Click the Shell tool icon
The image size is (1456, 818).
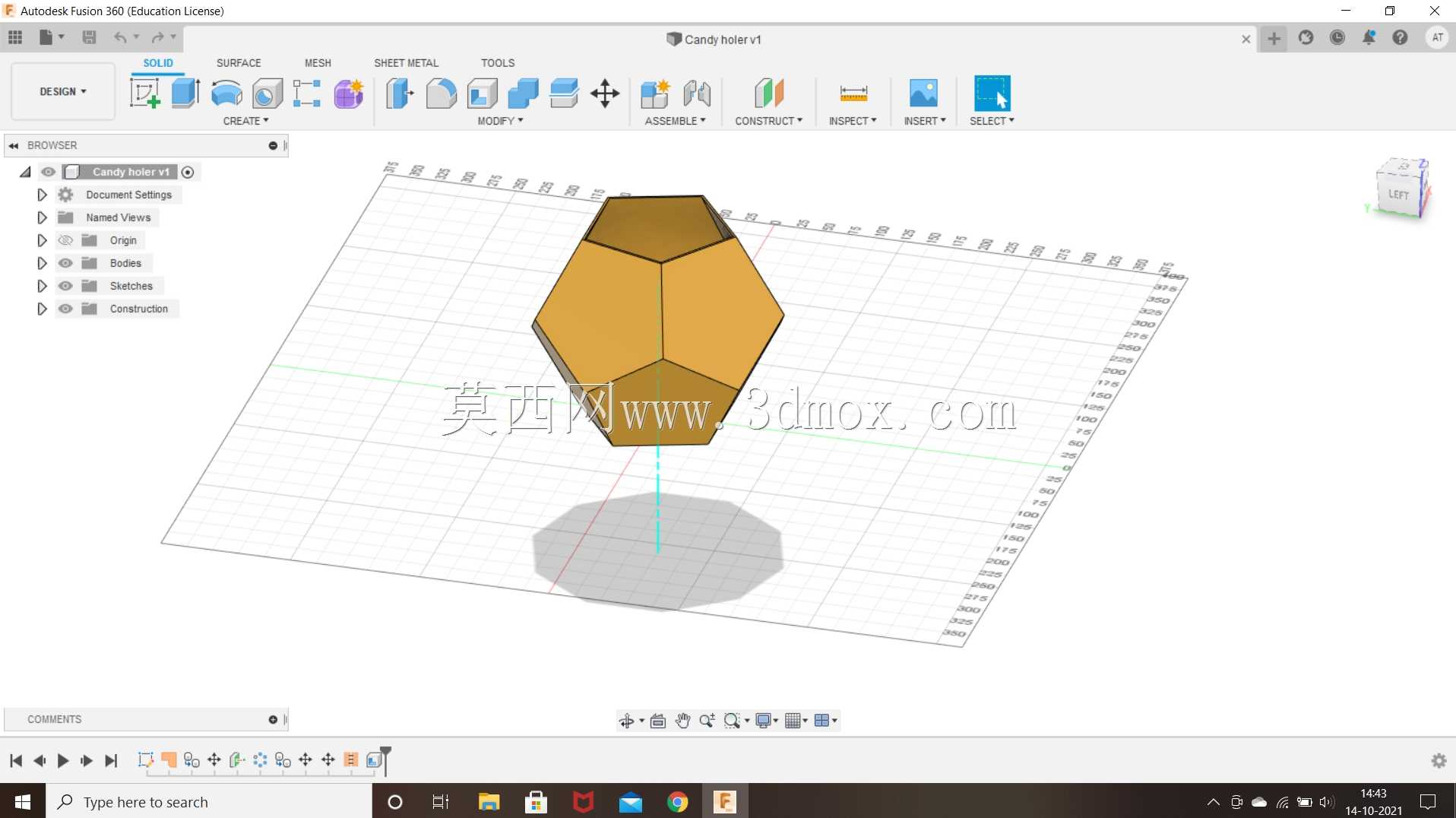click(482, 94)
